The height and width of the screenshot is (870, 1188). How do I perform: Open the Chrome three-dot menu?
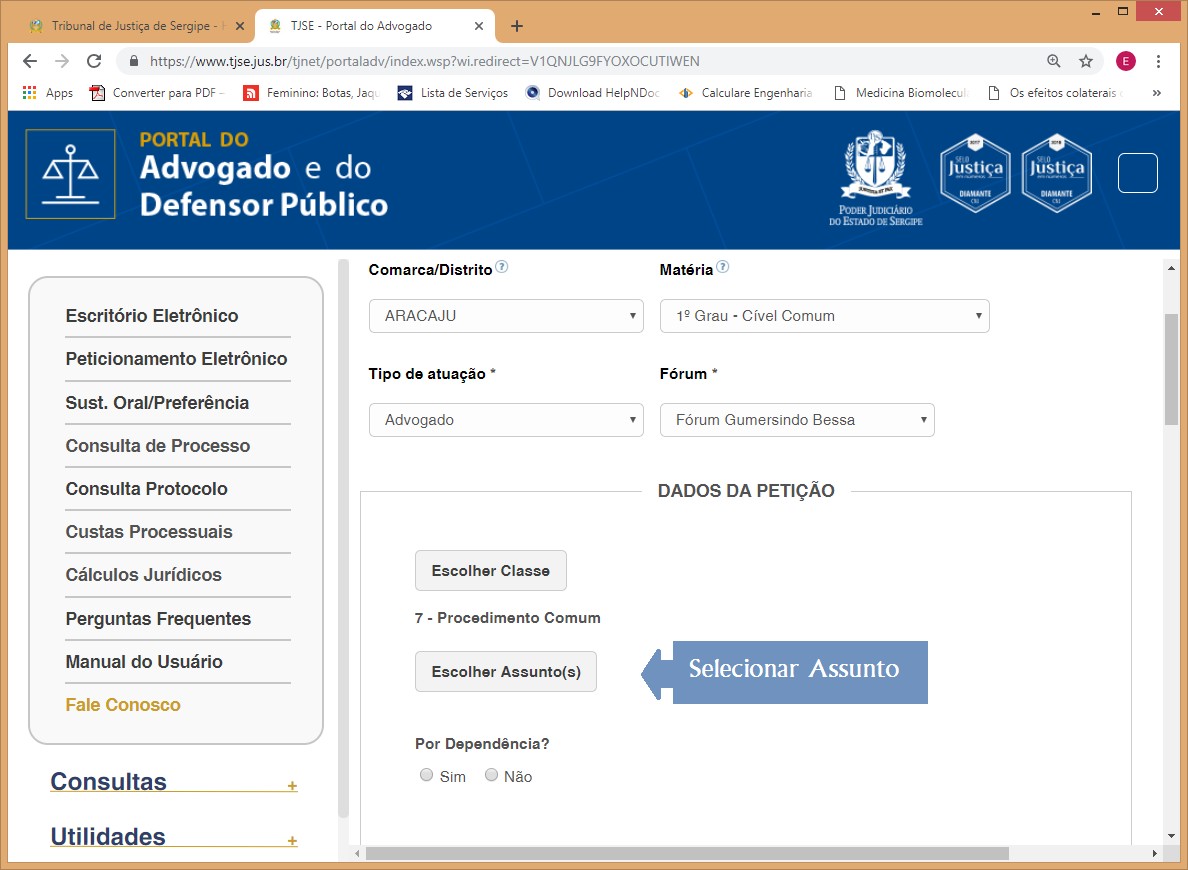(x=1158, y=61)
